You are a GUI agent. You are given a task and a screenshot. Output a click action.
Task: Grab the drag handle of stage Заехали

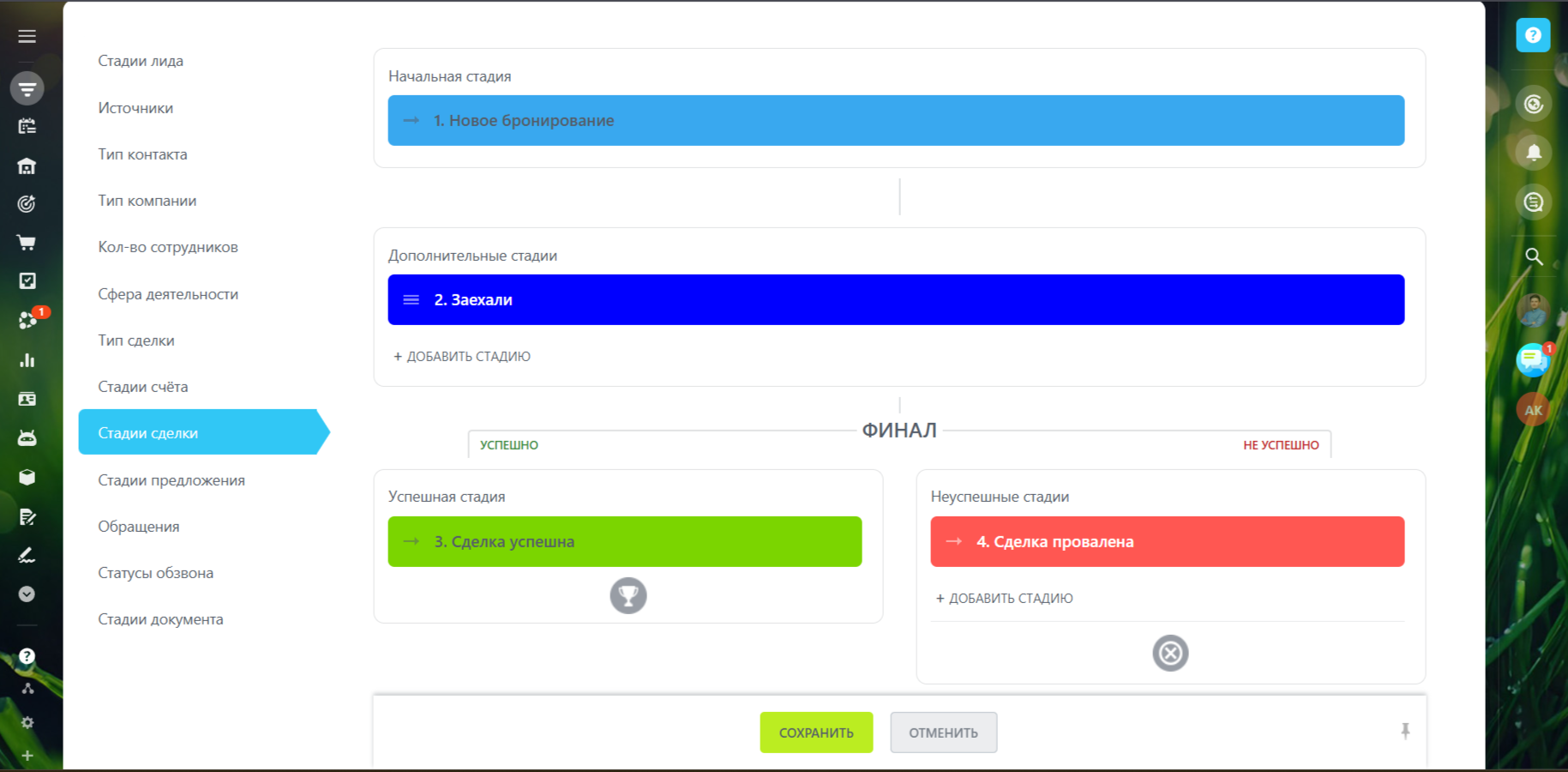click(412, 299)
